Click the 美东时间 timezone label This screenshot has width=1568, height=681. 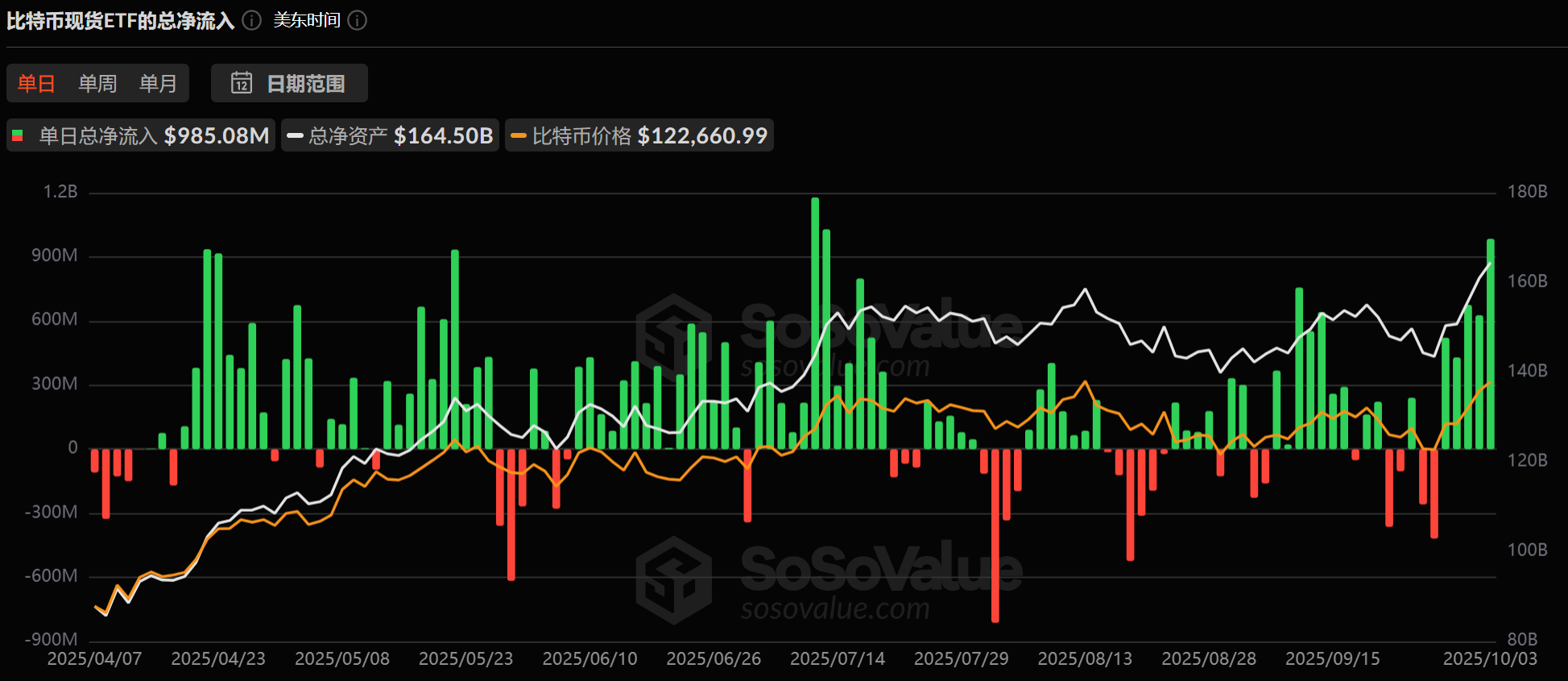click(307, 20)
